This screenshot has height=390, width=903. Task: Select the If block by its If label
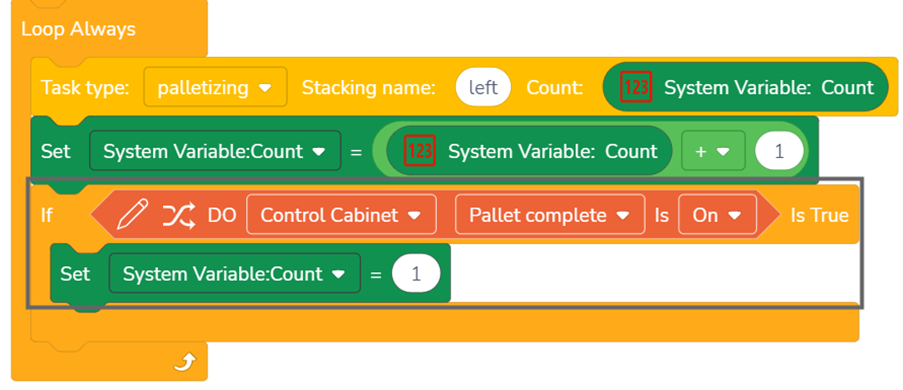pos(47,215)
